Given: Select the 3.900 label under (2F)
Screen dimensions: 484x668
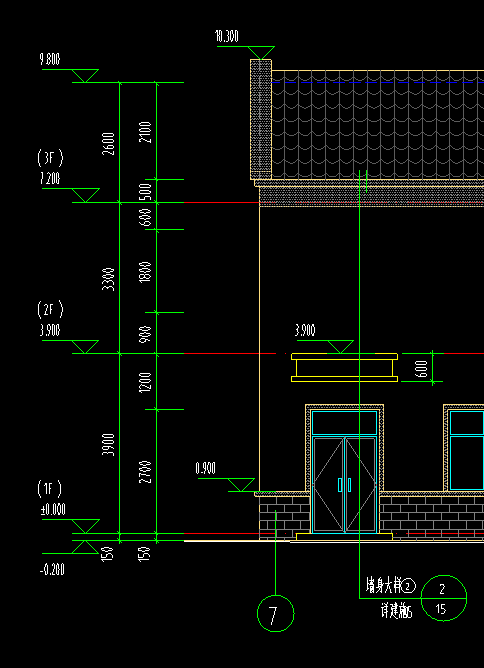Looking at the screenshot, I should pyautogui.click(x=50, y=330).
